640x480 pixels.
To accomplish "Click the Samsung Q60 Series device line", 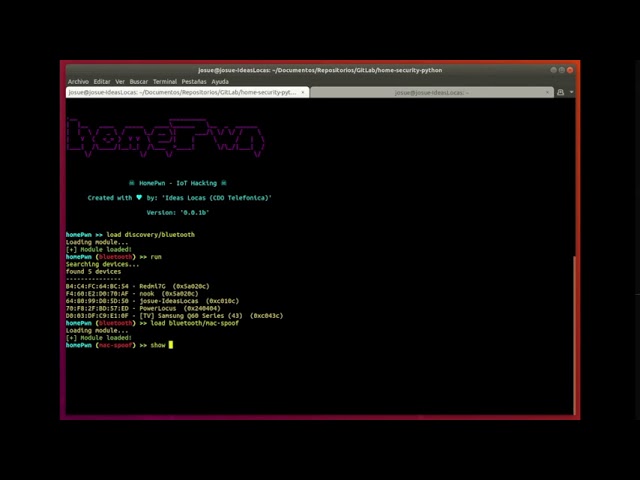I will pyautogui.click(x=174, y=316).
